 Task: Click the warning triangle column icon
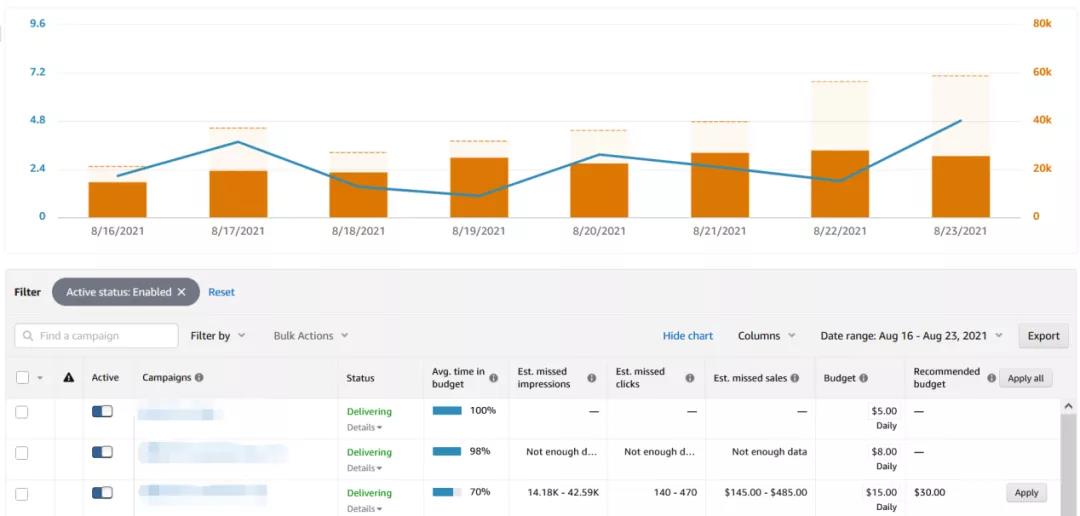point(69,378)
